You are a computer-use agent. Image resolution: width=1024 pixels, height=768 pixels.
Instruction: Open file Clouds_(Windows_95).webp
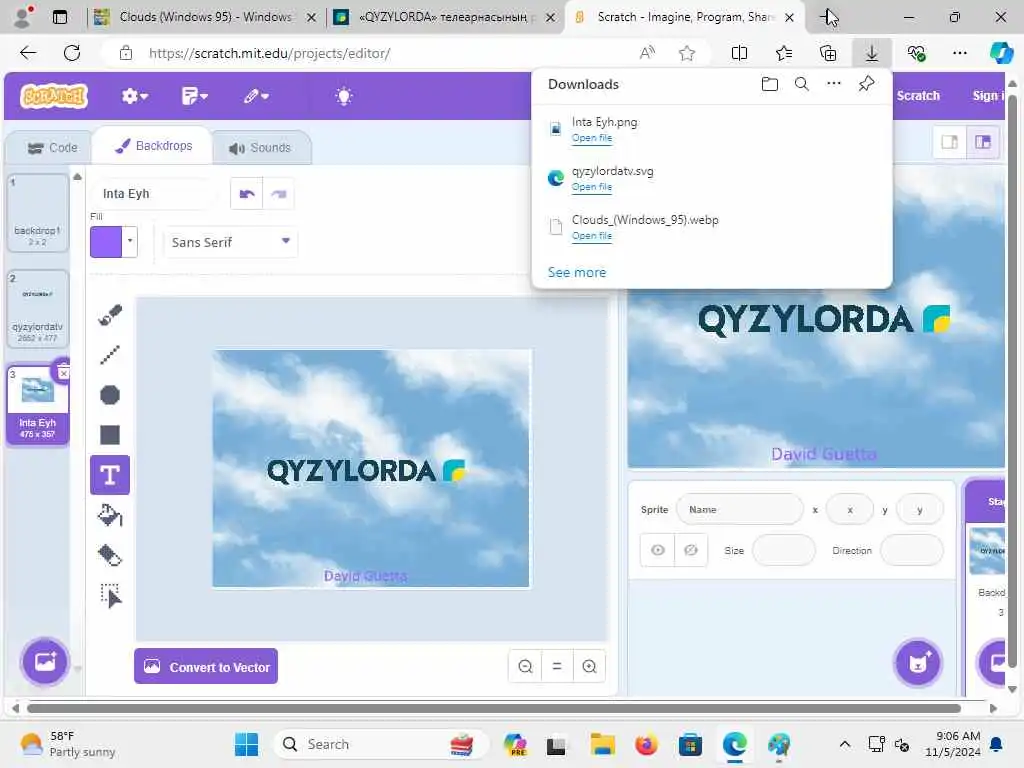pyautogui.click(x=592, y=236)
